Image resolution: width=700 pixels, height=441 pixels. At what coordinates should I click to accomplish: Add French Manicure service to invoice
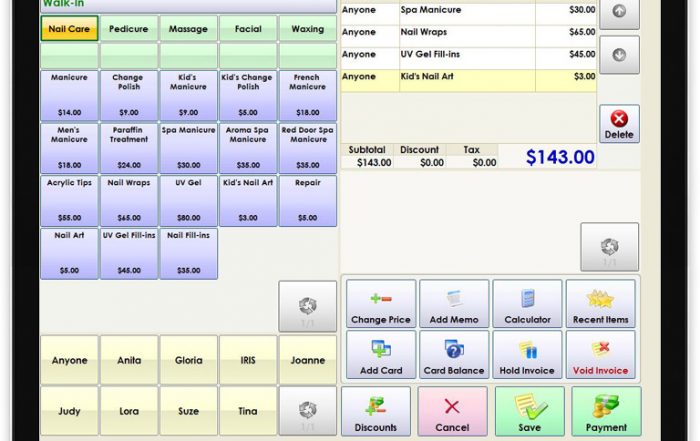308,95
